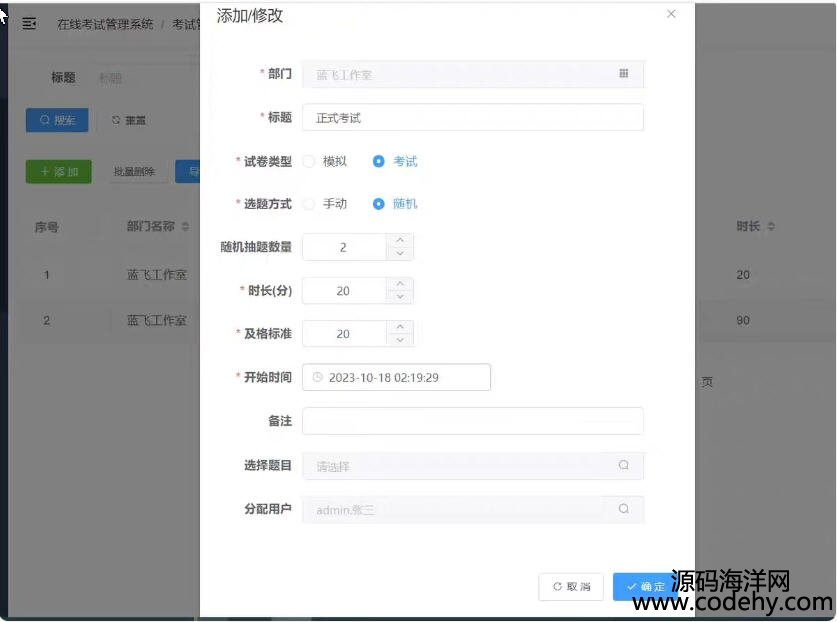Click the clock icon in 开始时间 field

(x=318, y=377)
